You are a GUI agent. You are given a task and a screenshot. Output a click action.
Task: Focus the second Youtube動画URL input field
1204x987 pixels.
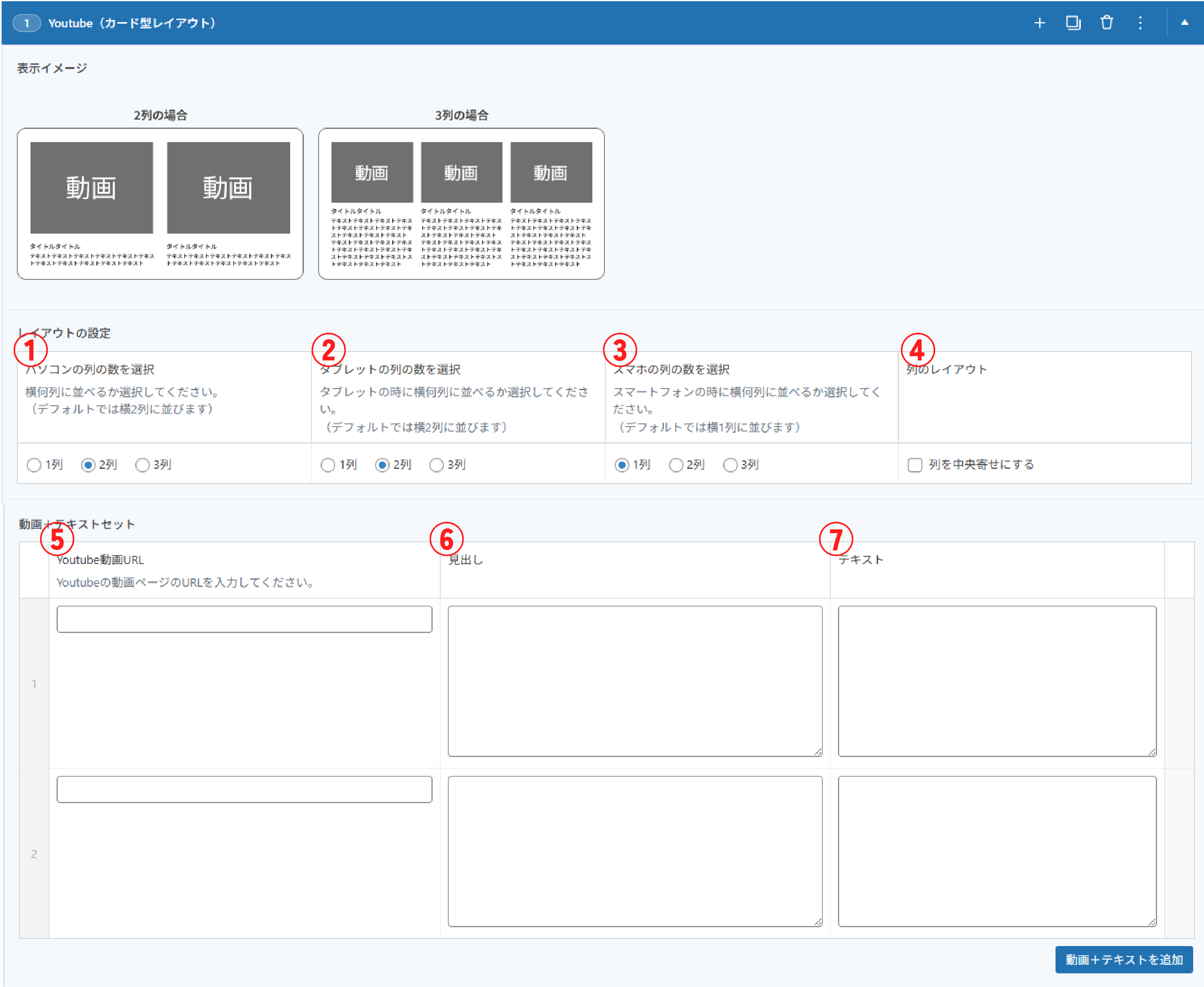[244, 789]
